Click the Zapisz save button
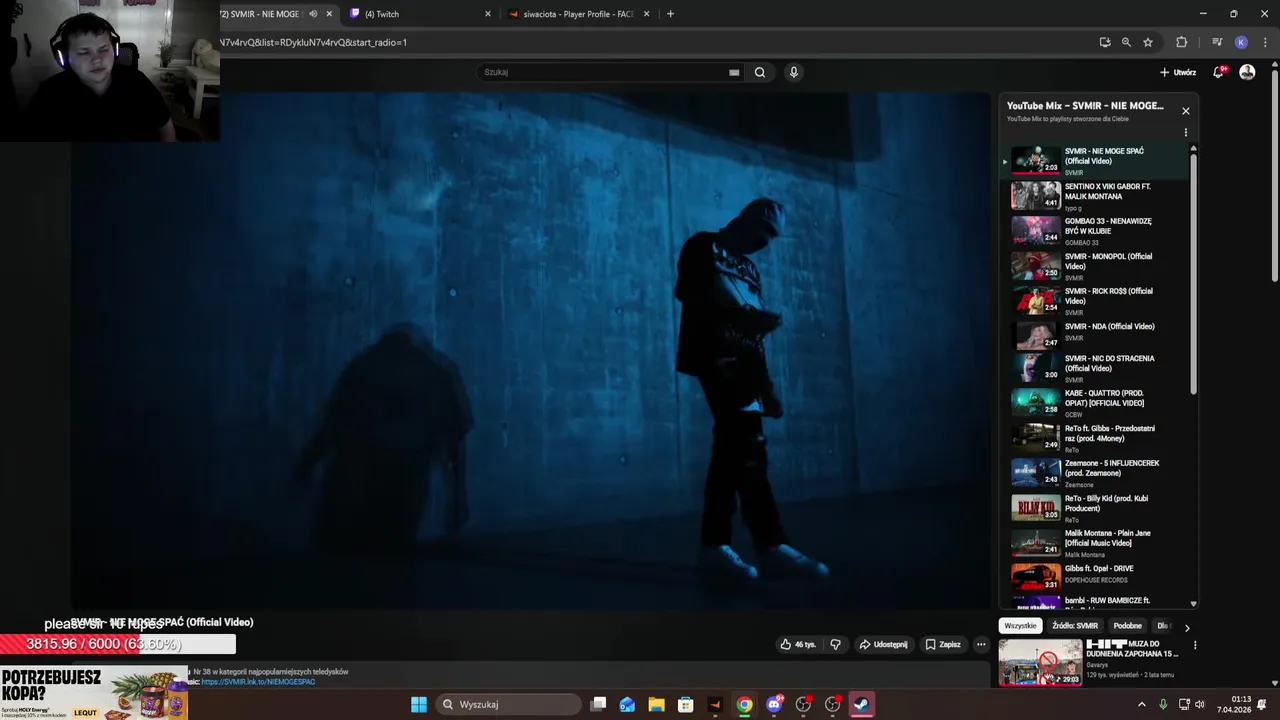The image size is (1280, 720). pos(943,644)
